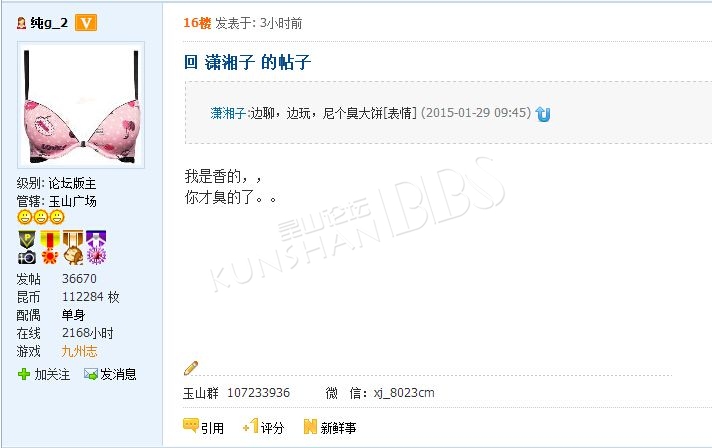Click 引用 to quote this post
This screenshot has height=448, width=712.
(x=203, y=427)
